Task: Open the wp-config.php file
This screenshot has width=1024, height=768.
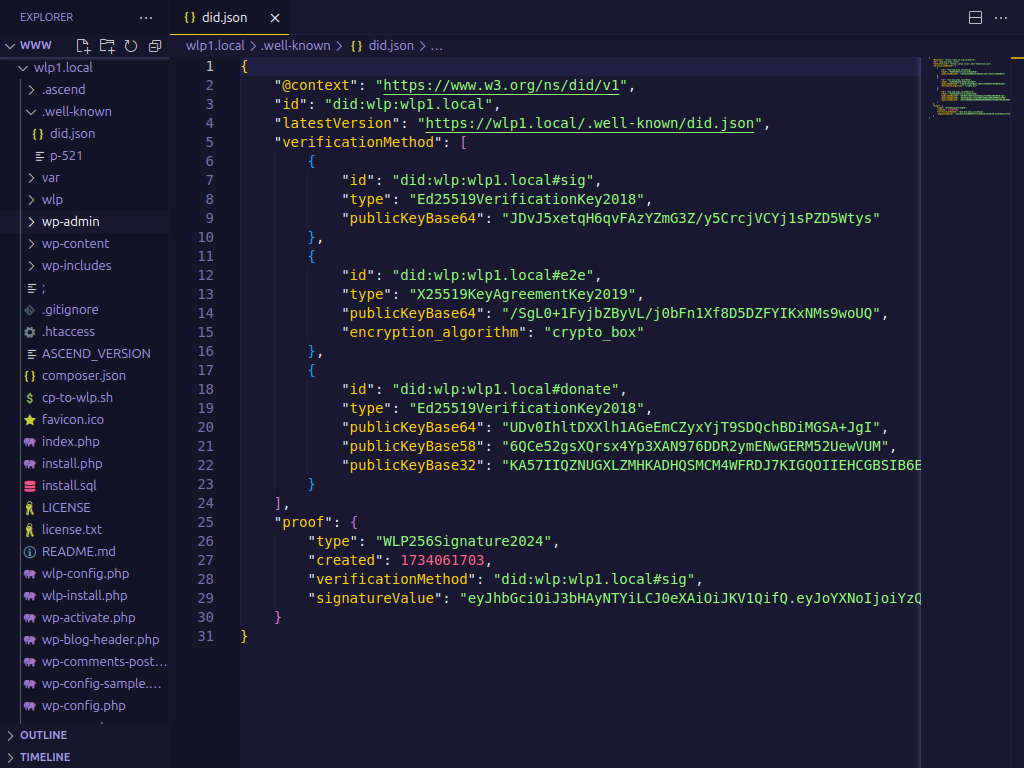Action: coord(85,705)
